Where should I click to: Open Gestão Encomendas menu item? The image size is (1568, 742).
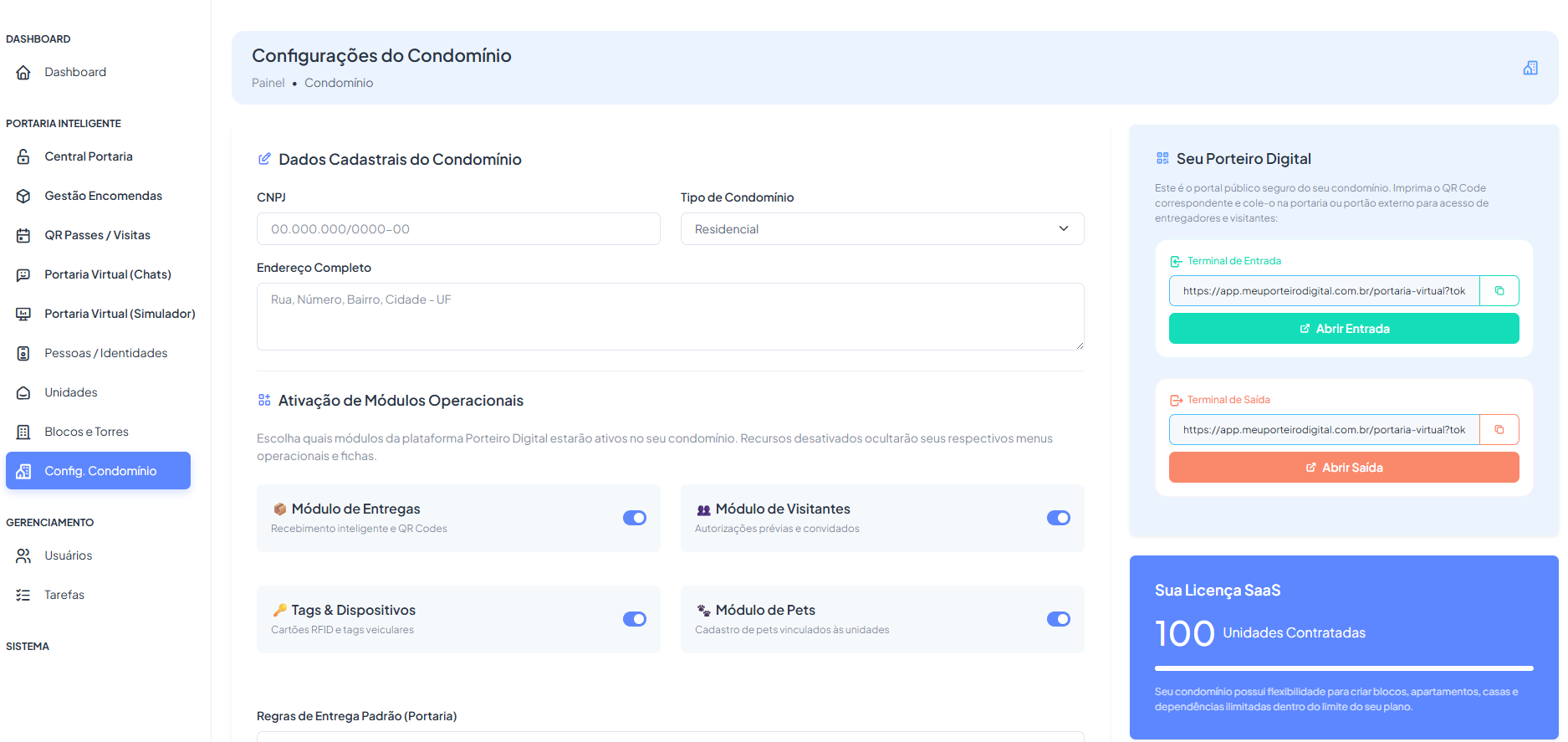point(98,196)
